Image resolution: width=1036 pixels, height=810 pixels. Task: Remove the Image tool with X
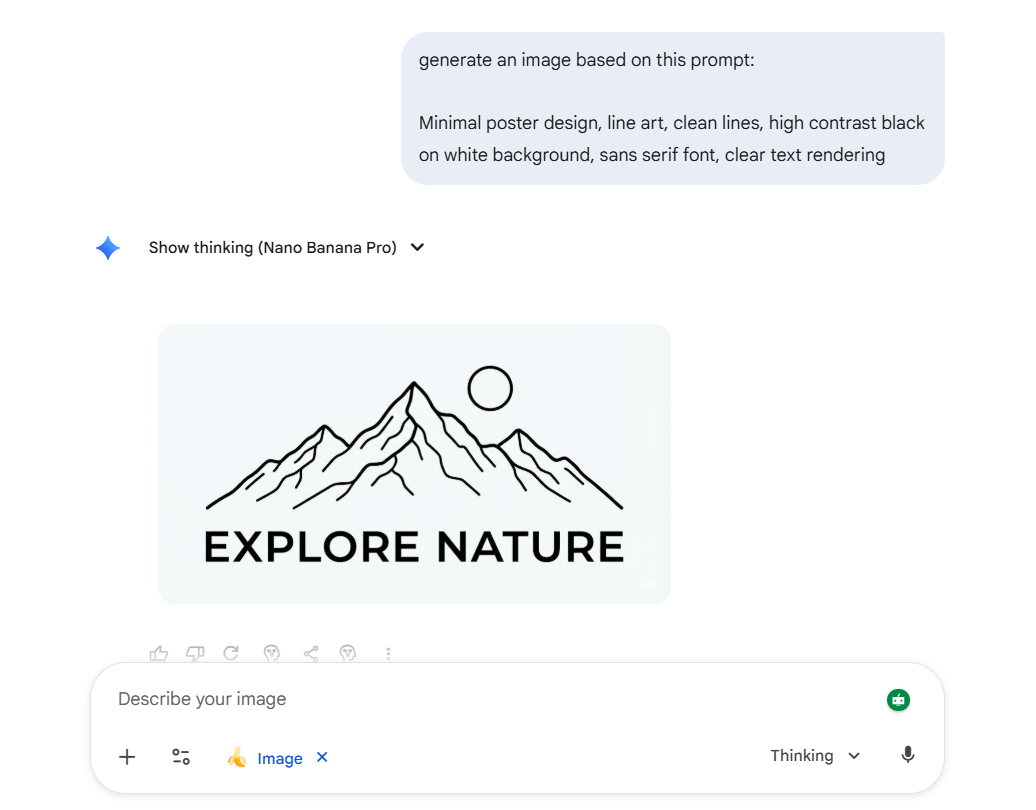point(322,757)
